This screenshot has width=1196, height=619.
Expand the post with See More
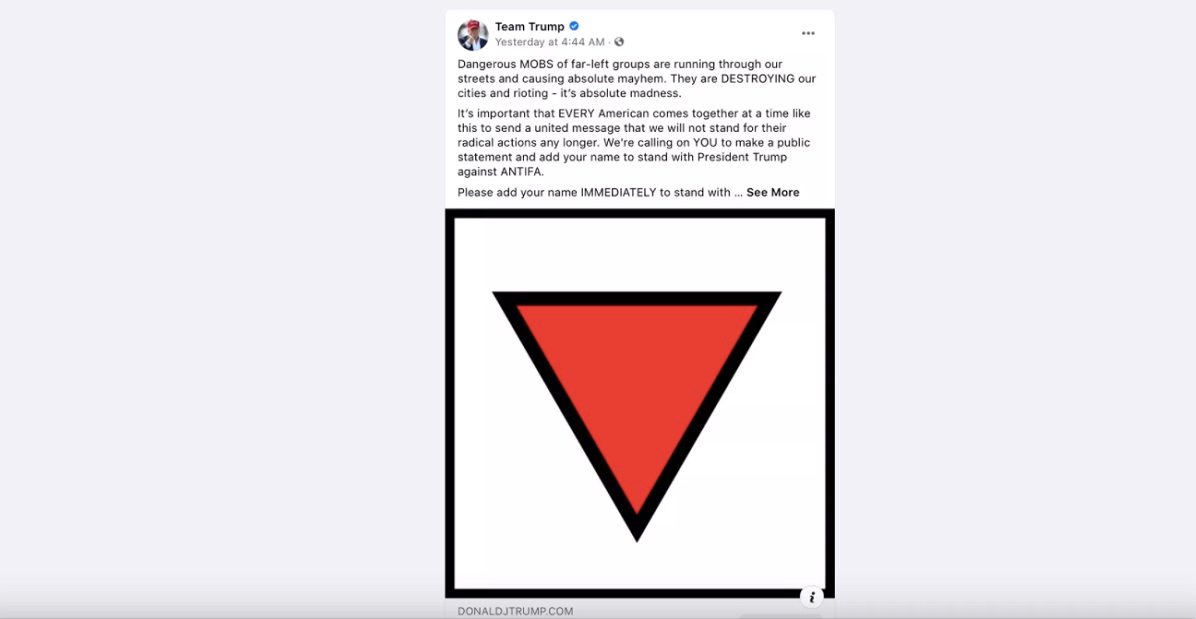tap(773, 192)
